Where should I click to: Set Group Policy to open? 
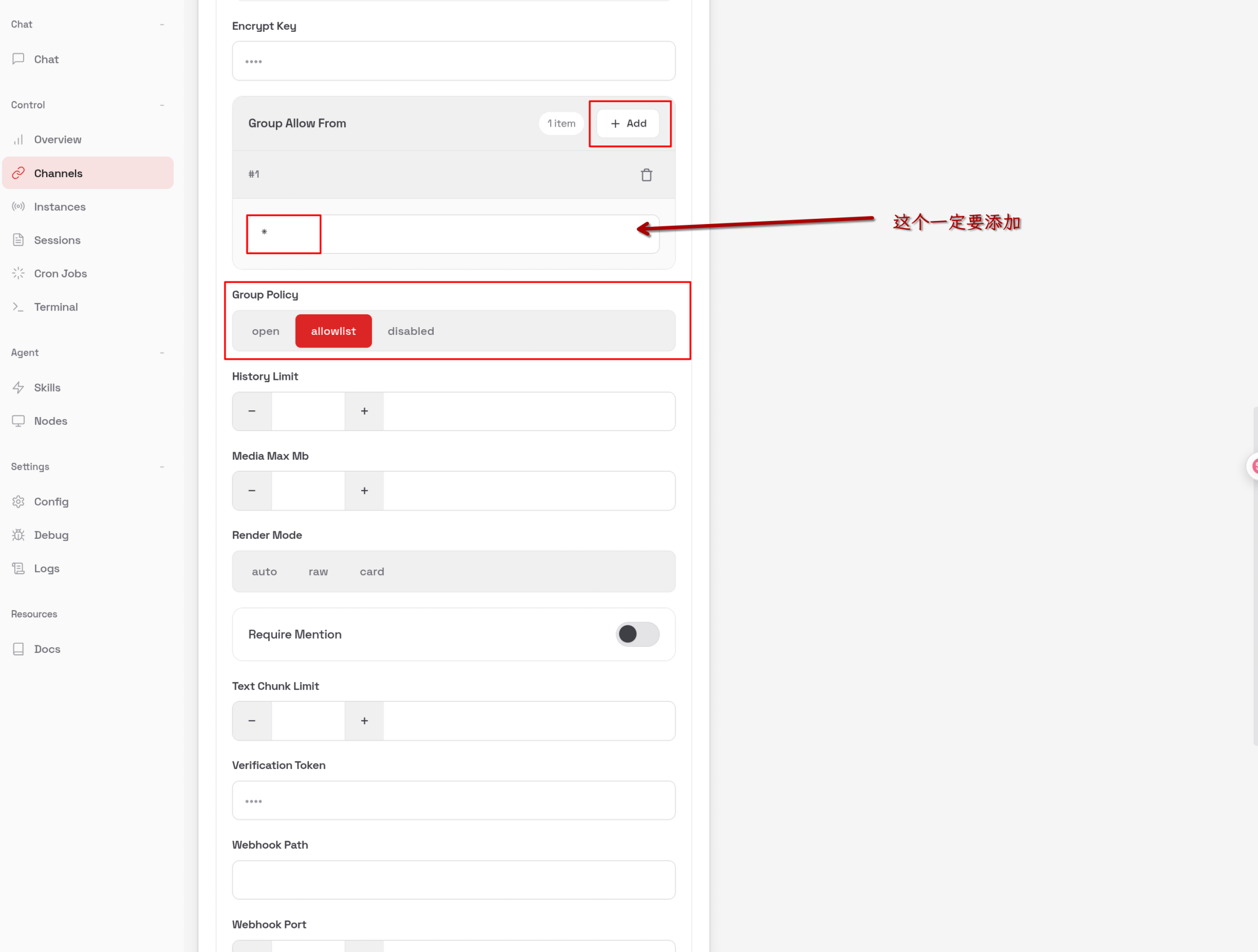click(x=266, y=331)
